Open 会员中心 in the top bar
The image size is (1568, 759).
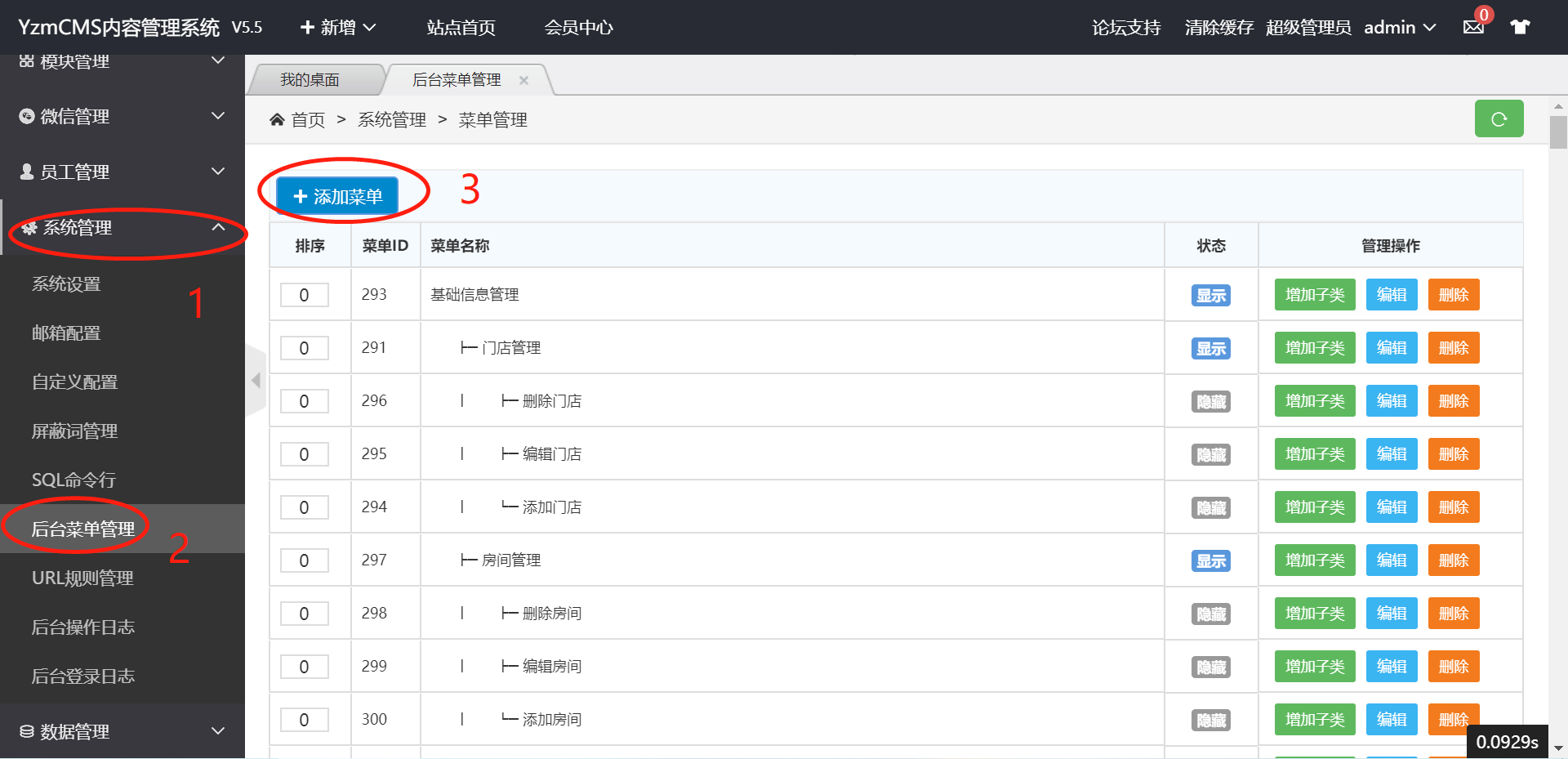[578, 27]
